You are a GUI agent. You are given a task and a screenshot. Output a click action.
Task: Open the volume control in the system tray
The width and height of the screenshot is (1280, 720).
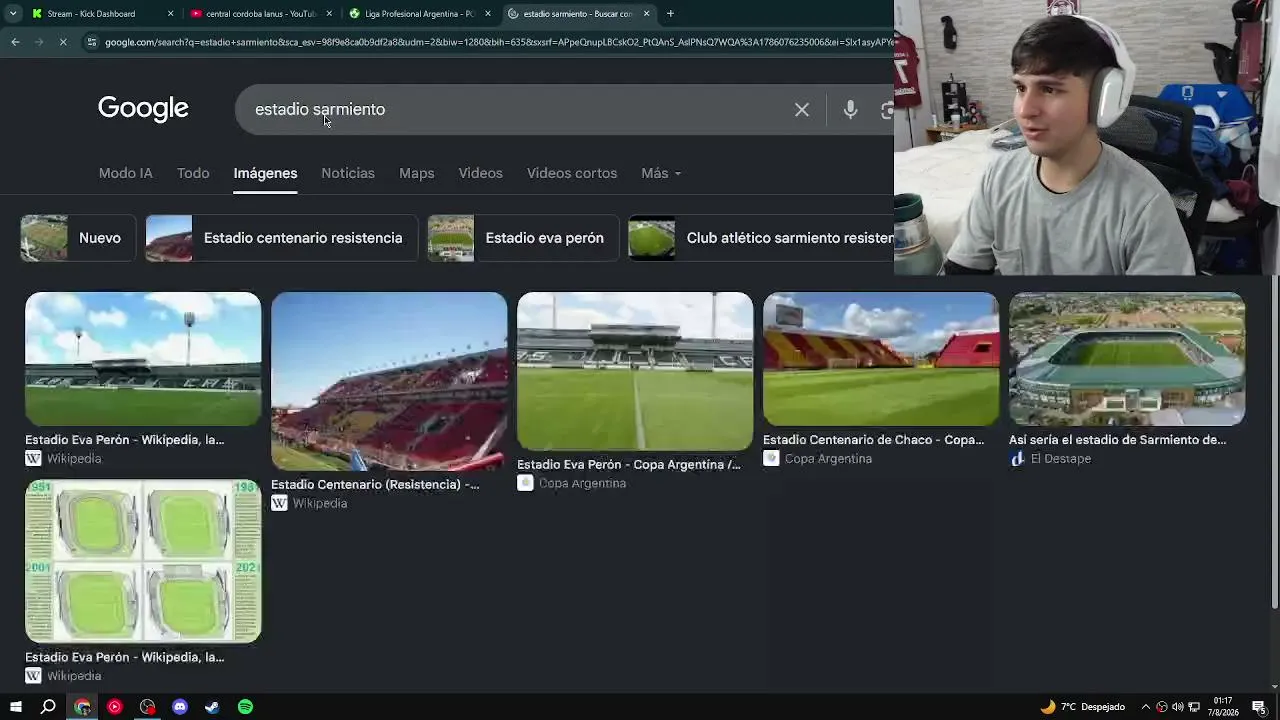click(x=1178, y=707)
